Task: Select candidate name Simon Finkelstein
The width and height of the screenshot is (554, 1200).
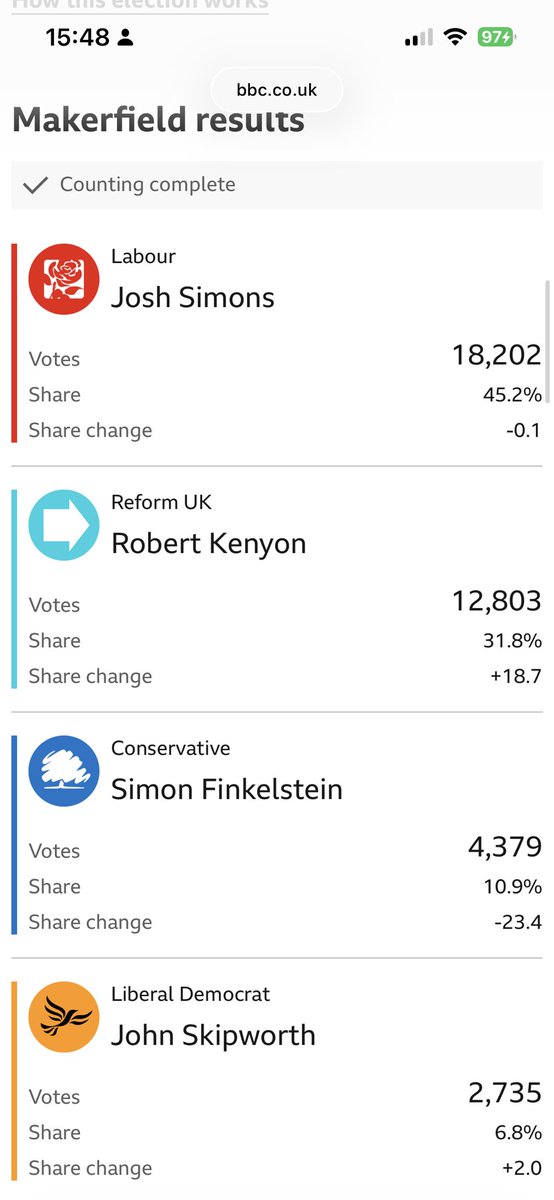Action: 227,789
